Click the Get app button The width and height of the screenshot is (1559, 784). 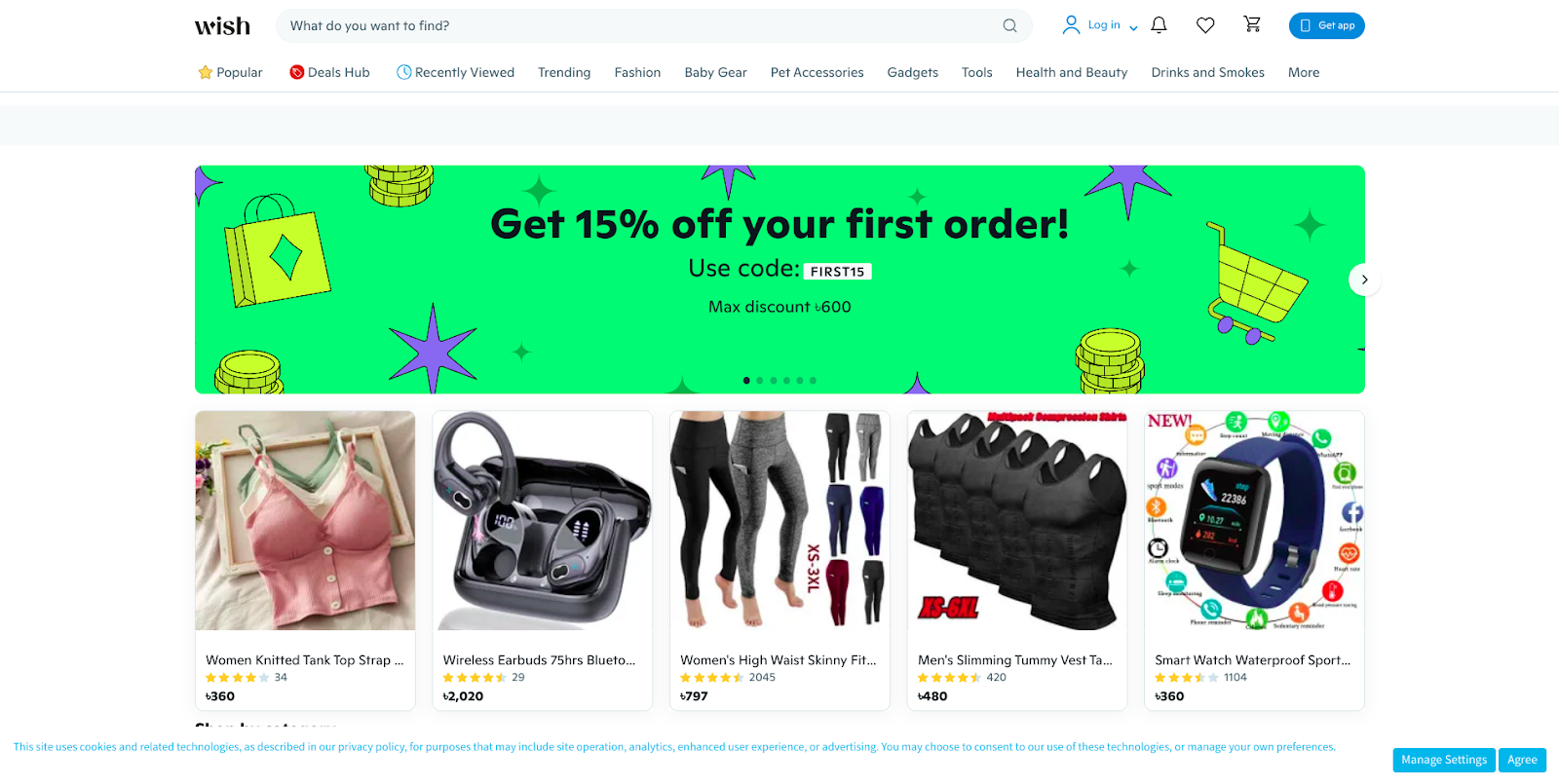point(1326,25)
